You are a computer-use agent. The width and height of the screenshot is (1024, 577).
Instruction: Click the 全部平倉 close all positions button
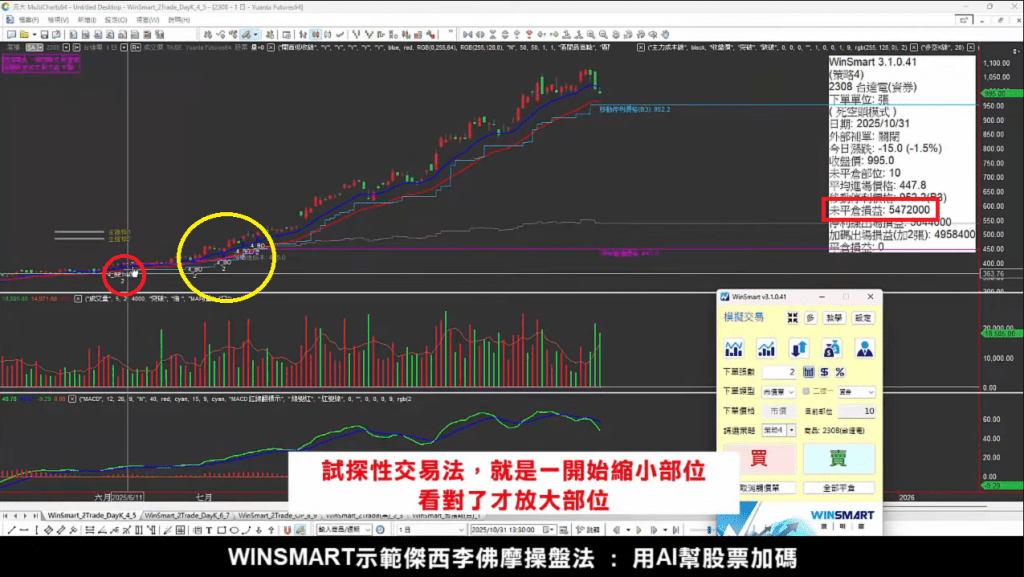[838, 489]
